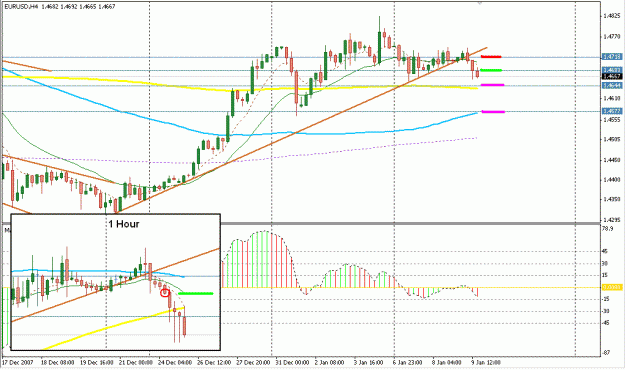Select the green level marker on main chart
The width and height of the screenshot is (625, 370).
click(x=491, y=70)
